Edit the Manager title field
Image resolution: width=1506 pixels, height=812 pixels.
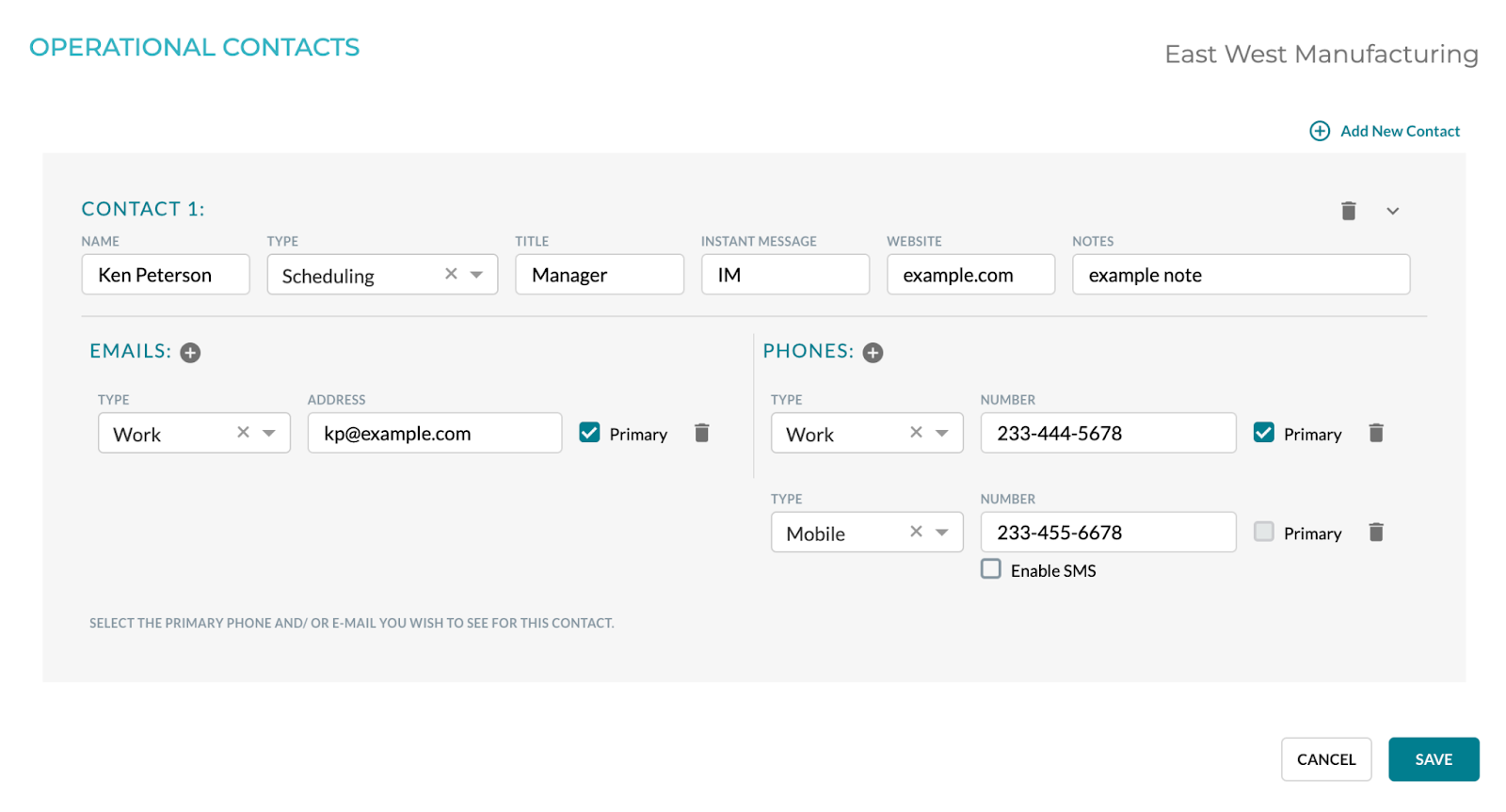click(600, 275)
